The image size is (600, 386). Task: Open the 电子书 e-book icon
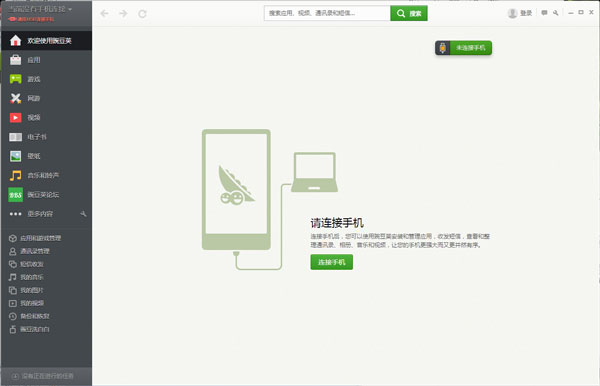pos(15,137)
